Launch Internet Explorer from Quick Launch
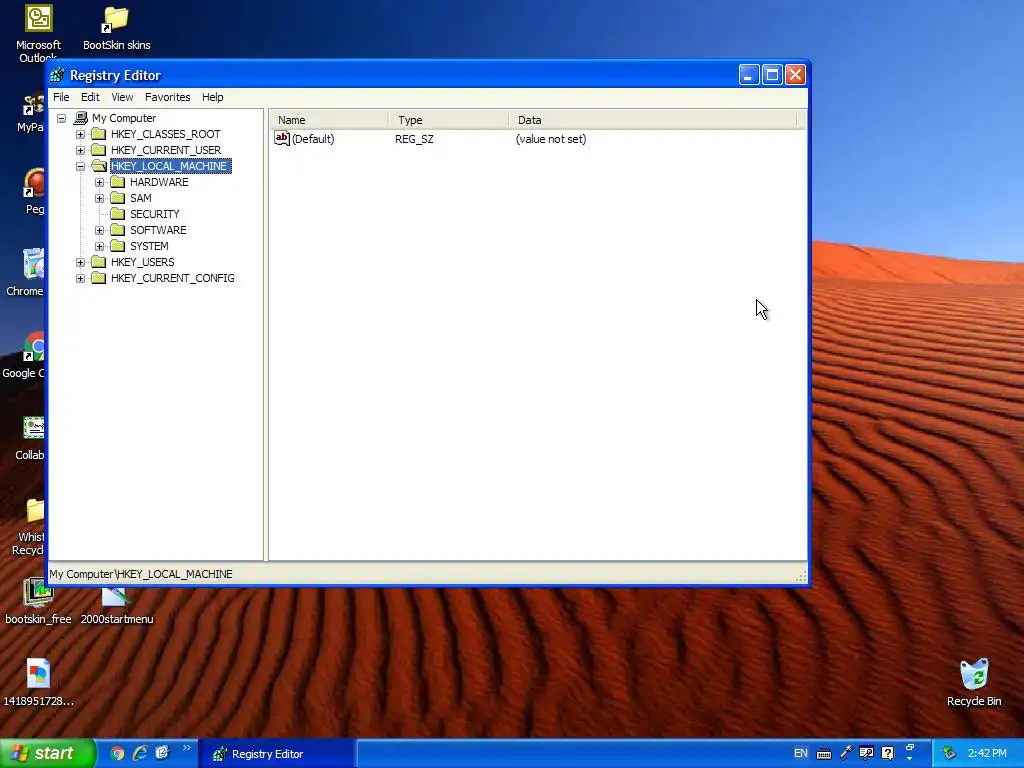 pos(140,754)
